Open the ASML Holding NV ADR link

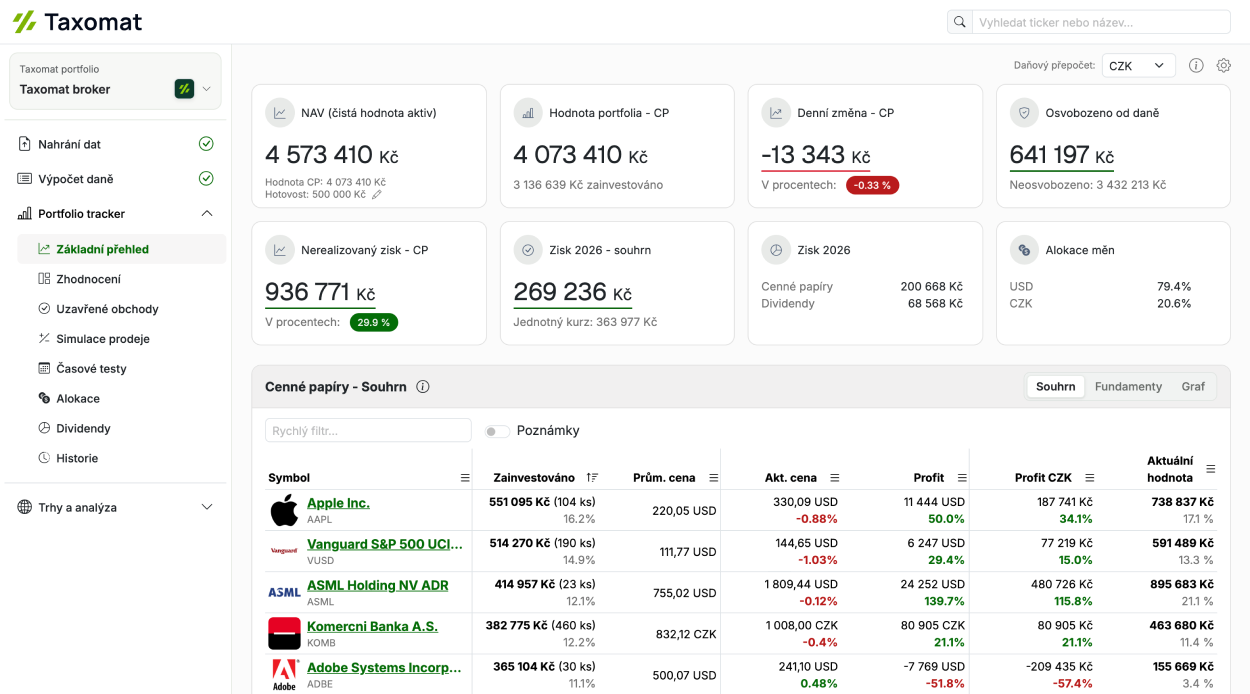[377, 585]
